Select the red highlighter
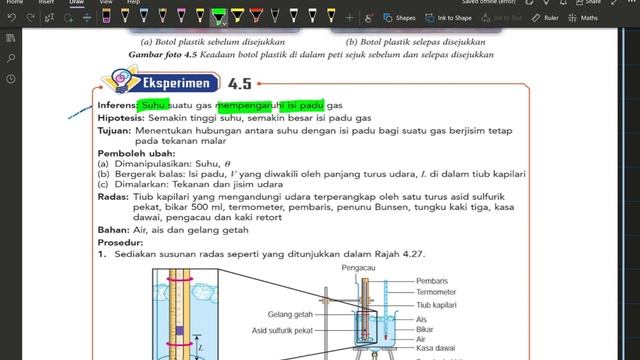Image resolution: width=640 pixels, height=360 pixels. 256,16
